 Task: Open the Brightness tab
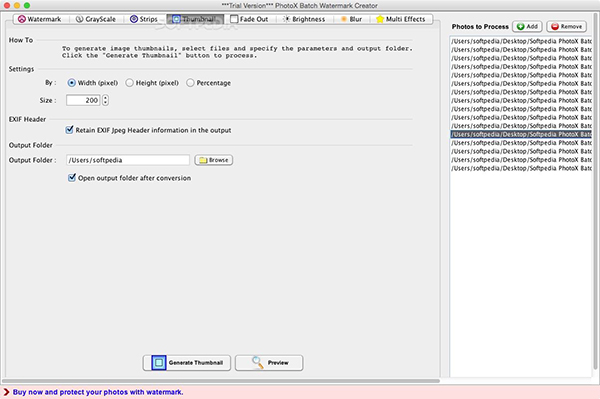[x=304, y=19]
